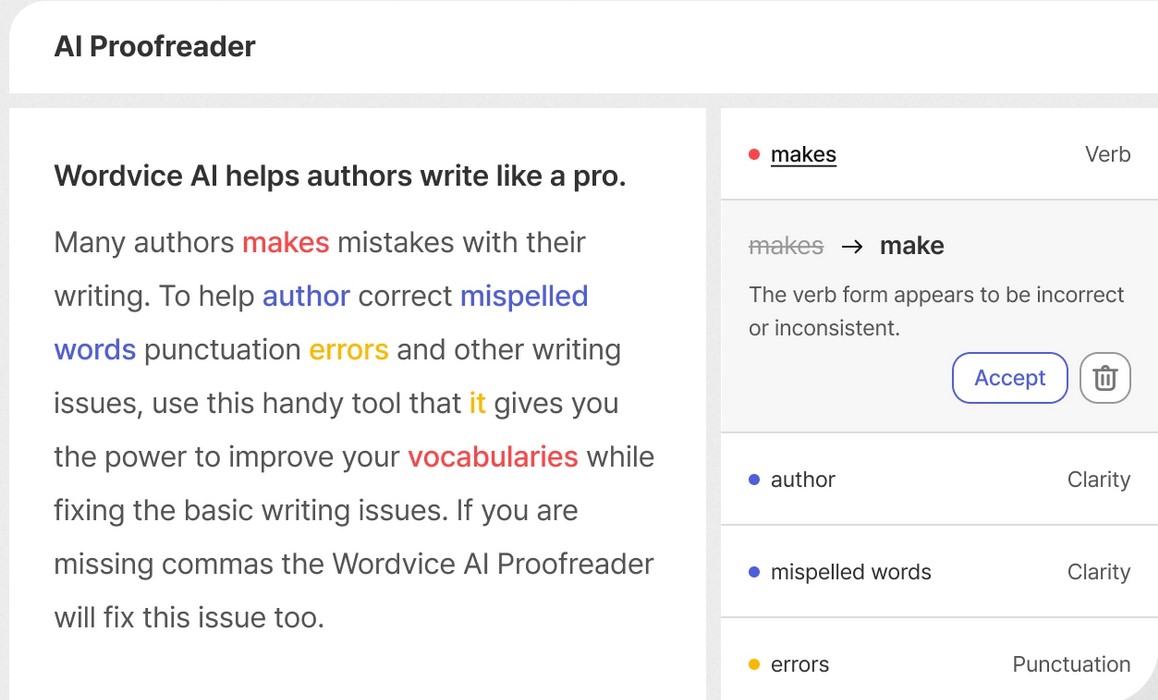Click the yellow dot beside errors suggestion
The width and height of the screenshot is (1158, 700).
coord(754,665)
